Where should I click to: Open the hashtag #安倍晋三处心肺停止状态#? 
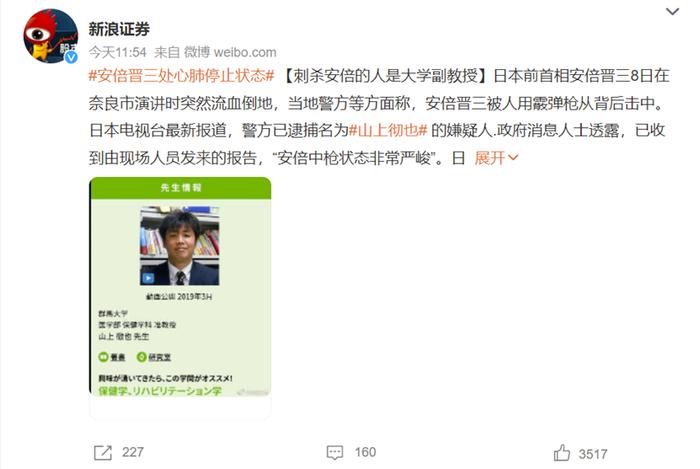click(x=181, y=76)
